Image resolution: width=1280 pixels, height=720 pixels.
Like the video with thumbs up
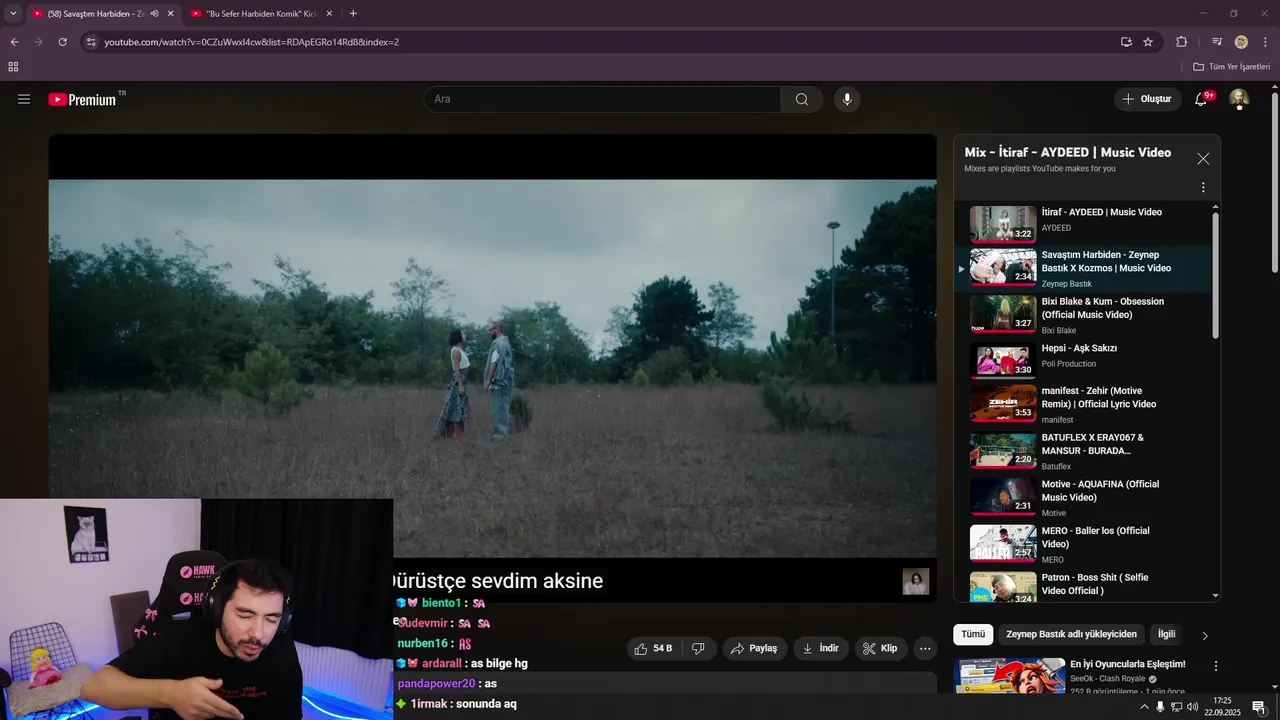(654, 648)
